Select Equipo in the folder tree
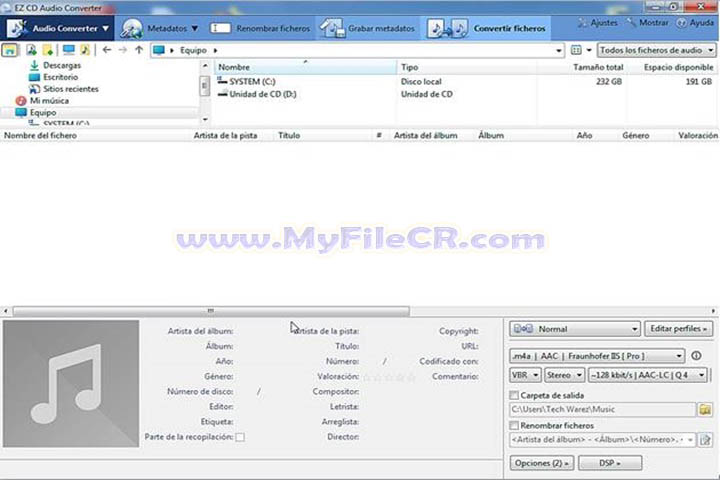Screen dimensions: 720x480 pos(43,113)
